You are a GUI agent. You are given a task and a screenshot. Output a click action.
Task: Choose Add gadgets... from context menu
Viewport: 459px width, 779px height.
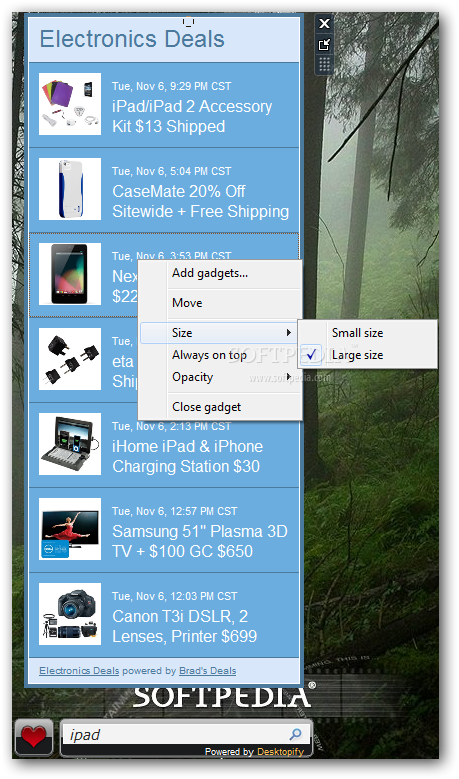coord(220,273)
